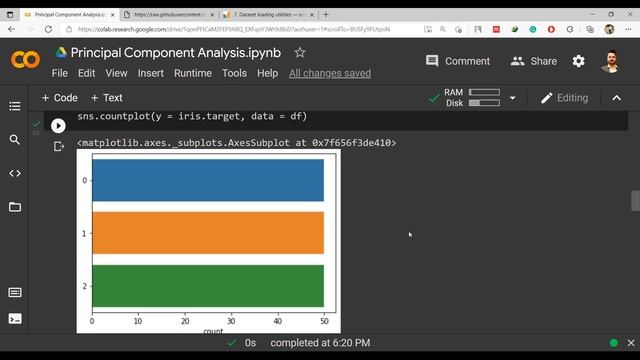The height and width of the screenshot is (360, 640).
Task: Close the Dataset loading utilities browser tab
Action: 312,15
